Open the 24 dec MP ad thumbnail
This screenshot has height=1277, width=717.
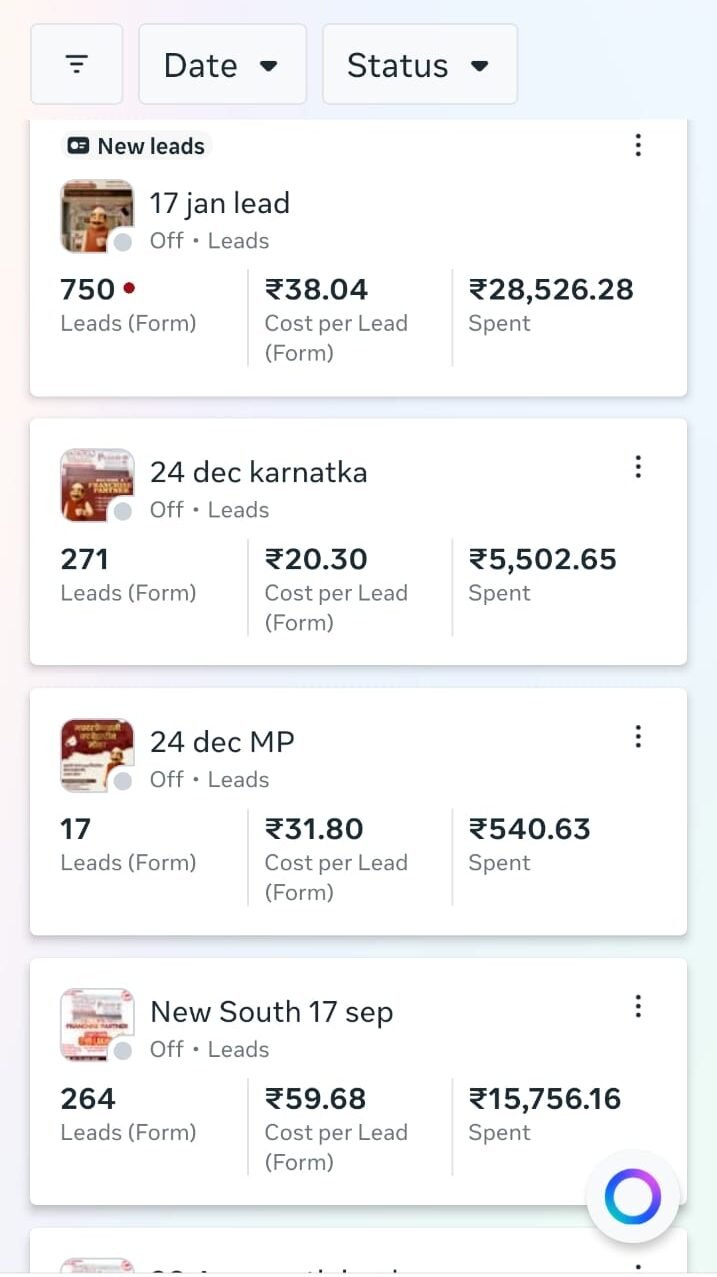click(x=96, y=755)
